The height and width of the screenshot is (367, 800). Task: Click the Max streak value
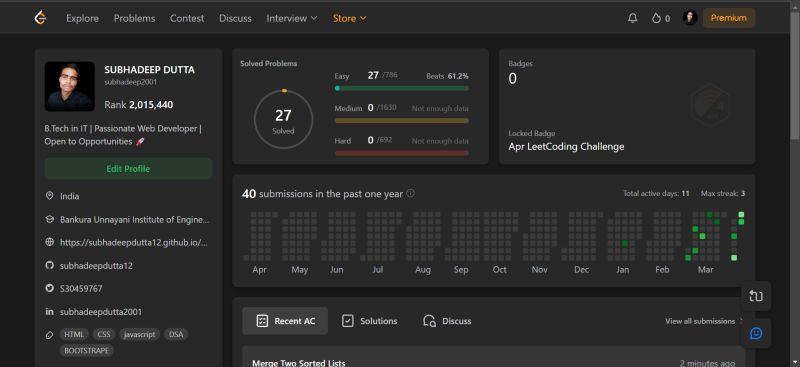coord(743,193)
